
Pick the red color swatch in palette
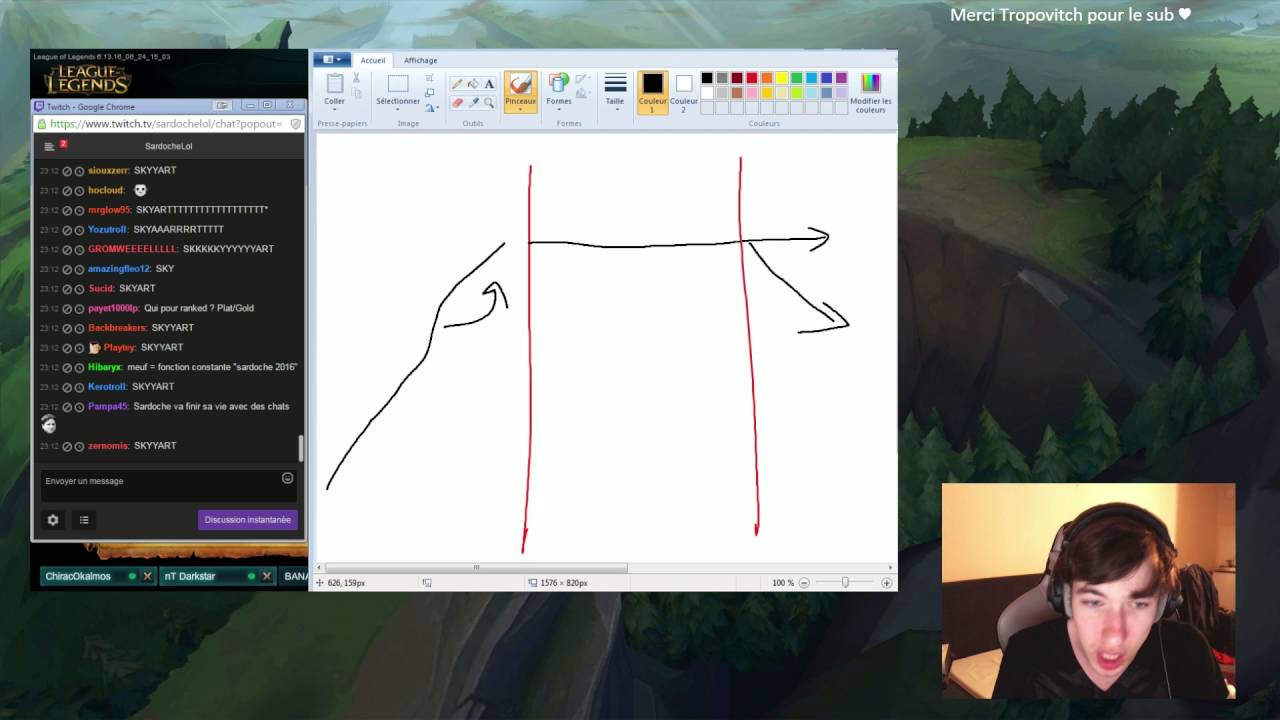(752, 78)
